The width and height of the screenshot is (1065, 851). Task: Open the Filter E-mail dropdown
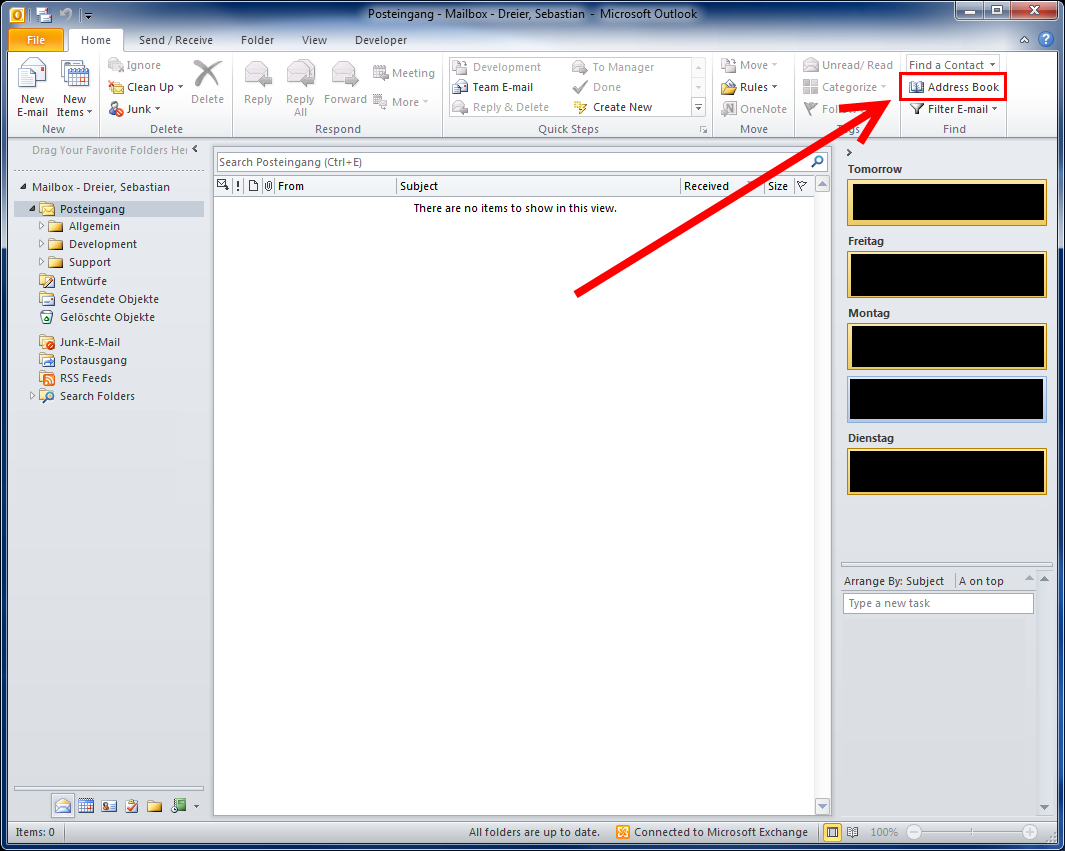click(x=954, y=109)
